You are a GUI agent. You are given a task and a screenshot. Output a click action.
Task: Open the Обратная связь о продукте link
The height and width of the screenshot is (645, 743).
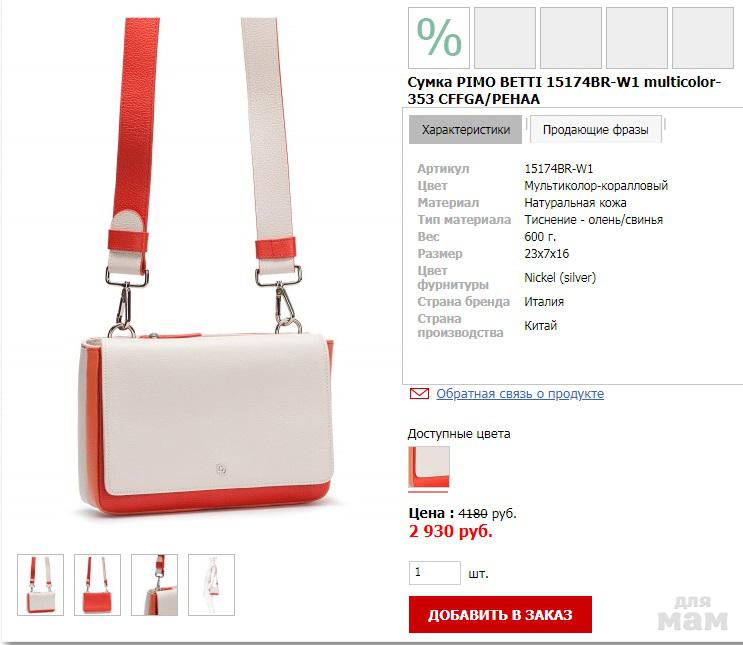coord(520,393)
